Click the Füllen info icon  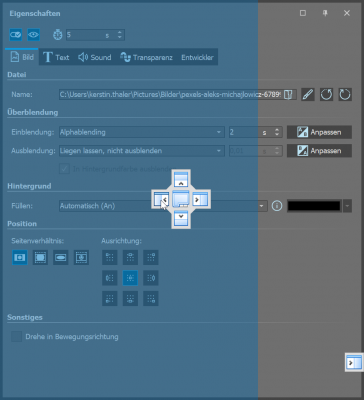[277, 206]
